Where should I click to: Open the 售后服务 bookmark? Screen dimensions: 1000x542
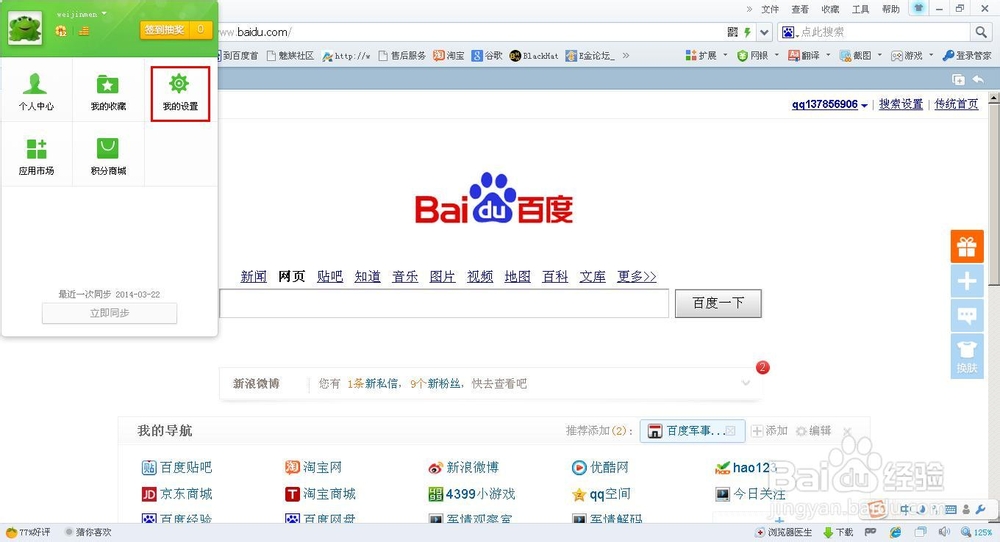[x=402, y=56]
